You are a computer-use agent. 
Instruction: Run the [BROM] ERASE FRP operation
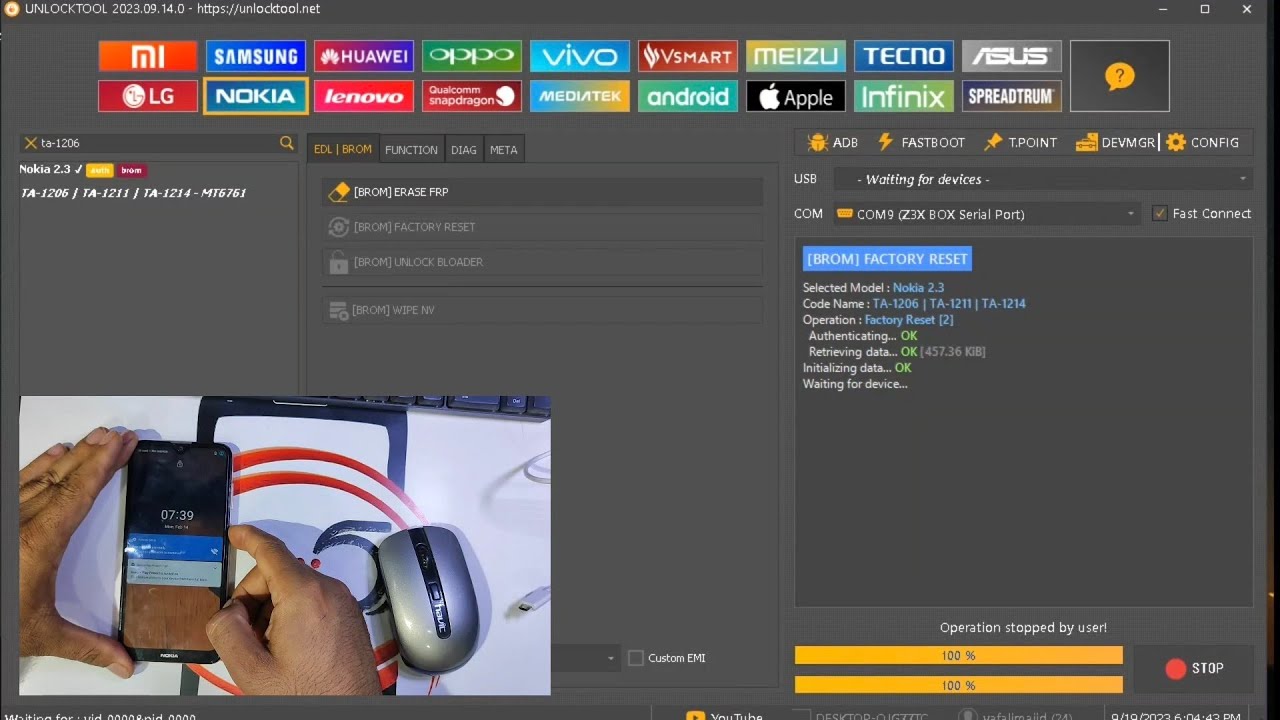(x=542, y=192)
